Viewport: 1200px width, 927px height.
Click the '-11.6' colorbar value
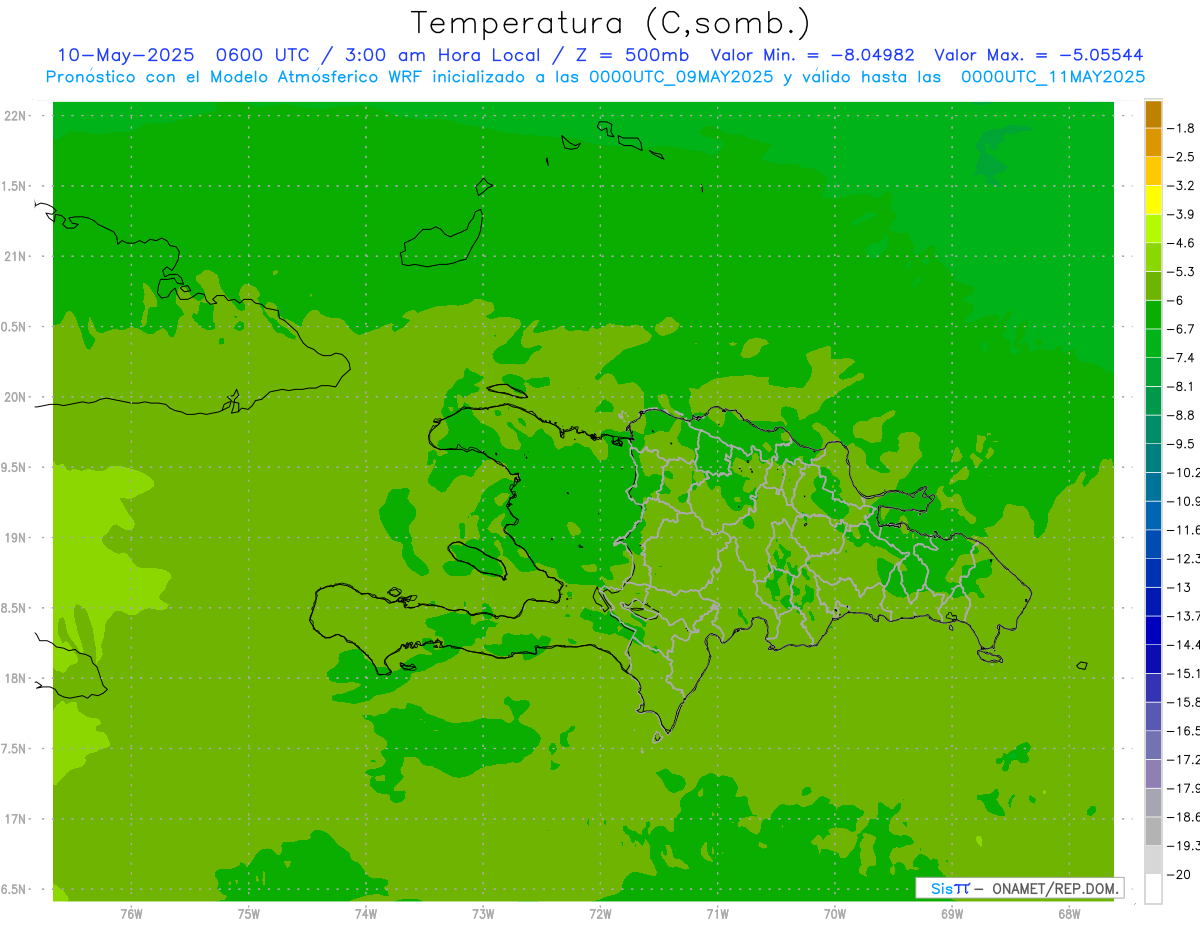pyautogui.click(x=1184, y=530)
